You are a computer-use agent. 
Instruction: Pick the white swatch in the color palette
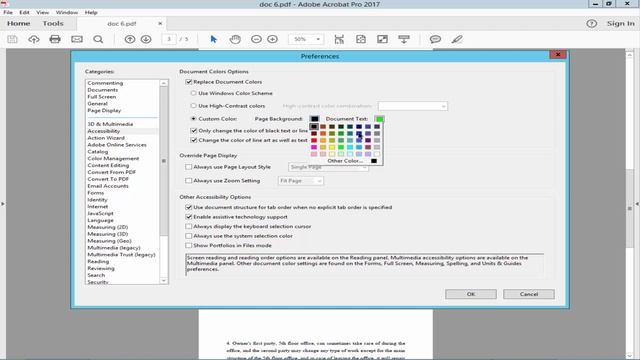coord(377,154)
